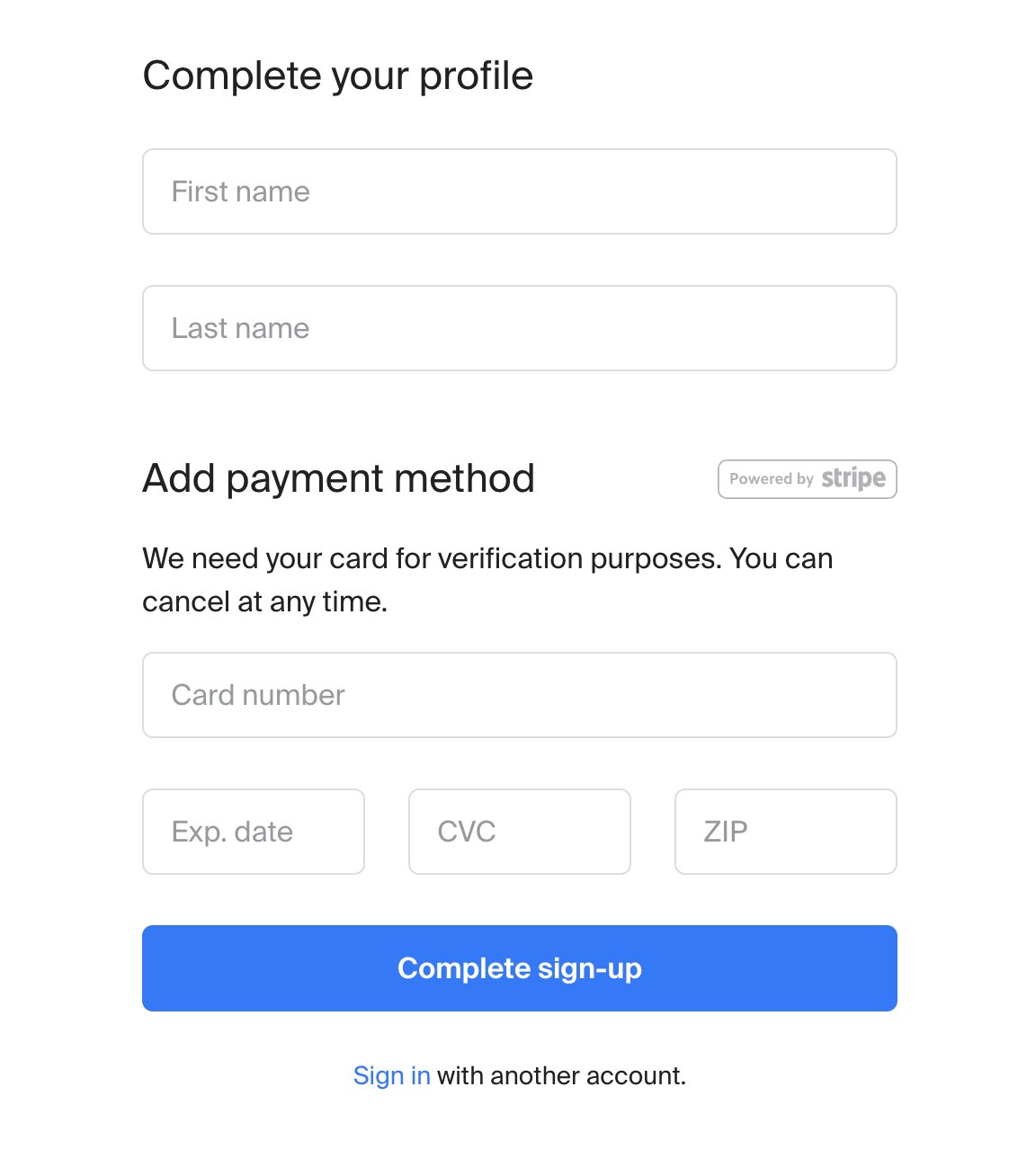This screenshot has width=1009, height=1176.
Task: Activate the card expiration date box
Action: click(x=253, y=832)
